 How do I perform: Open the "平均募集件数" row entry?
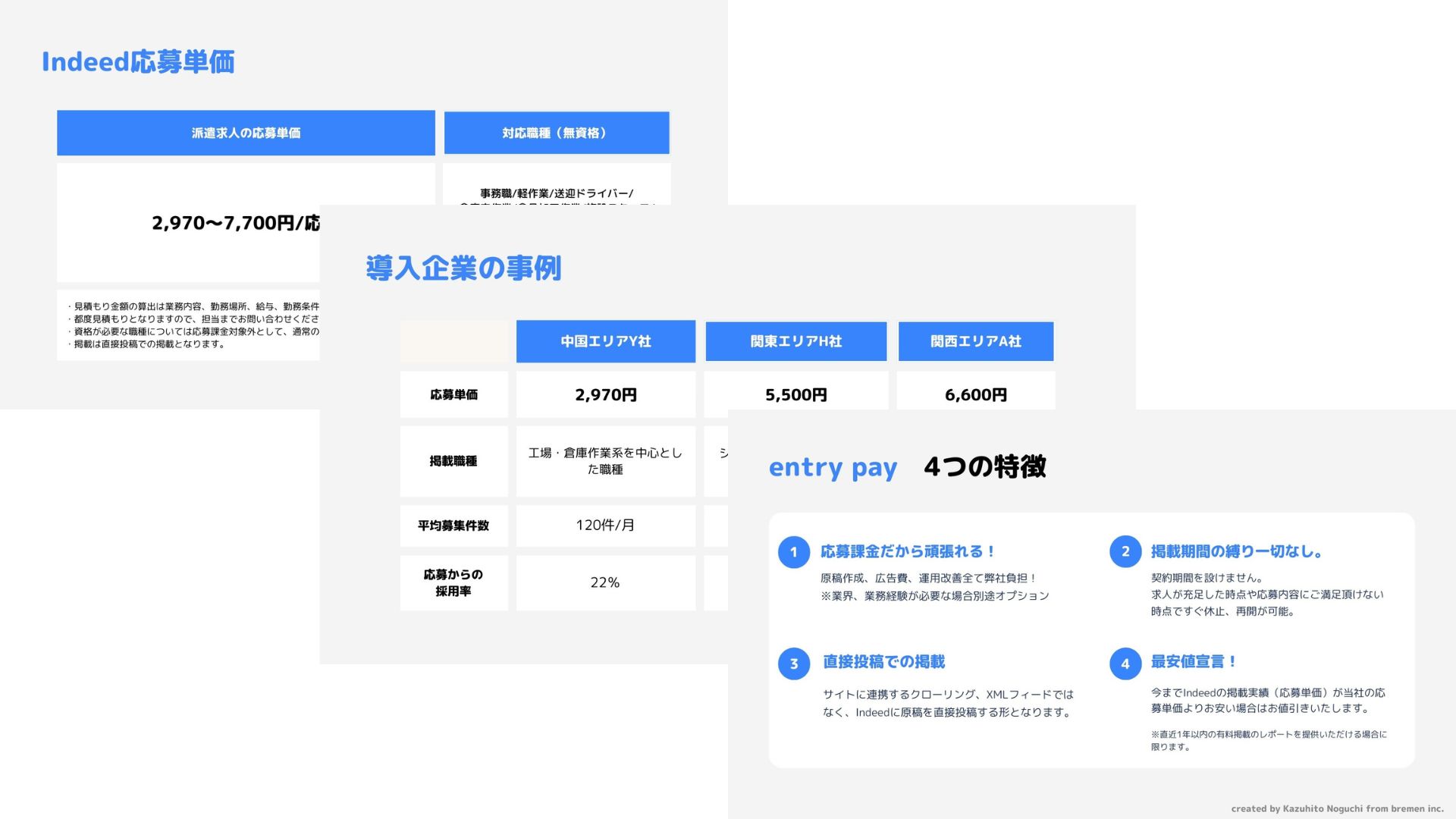(x=453, y=525)
